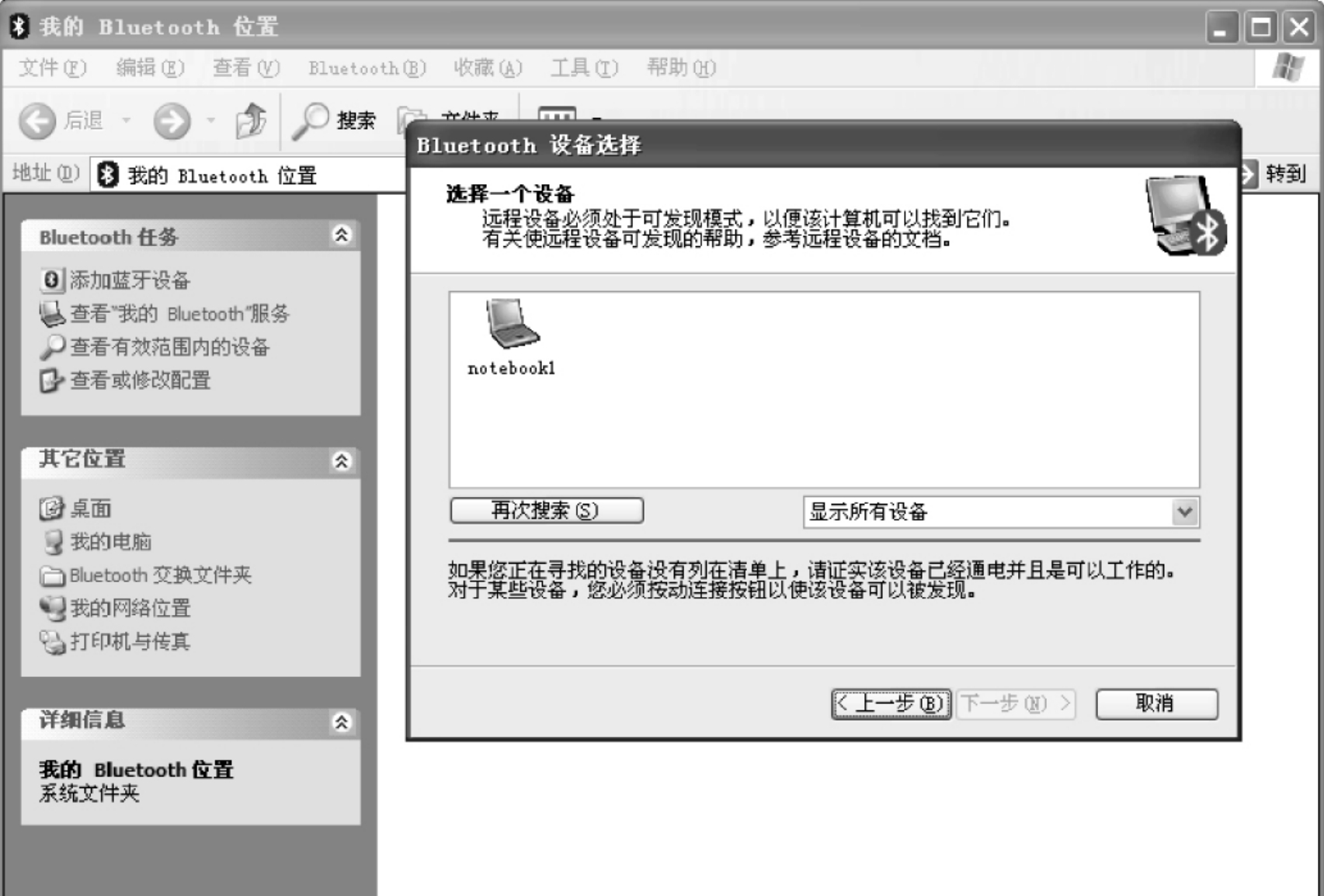The height and width of the screenshot is (896, 1324).
Task: Click the address bar field 我的 Bluetooth 位置
Action: click(x=248, y=175)
